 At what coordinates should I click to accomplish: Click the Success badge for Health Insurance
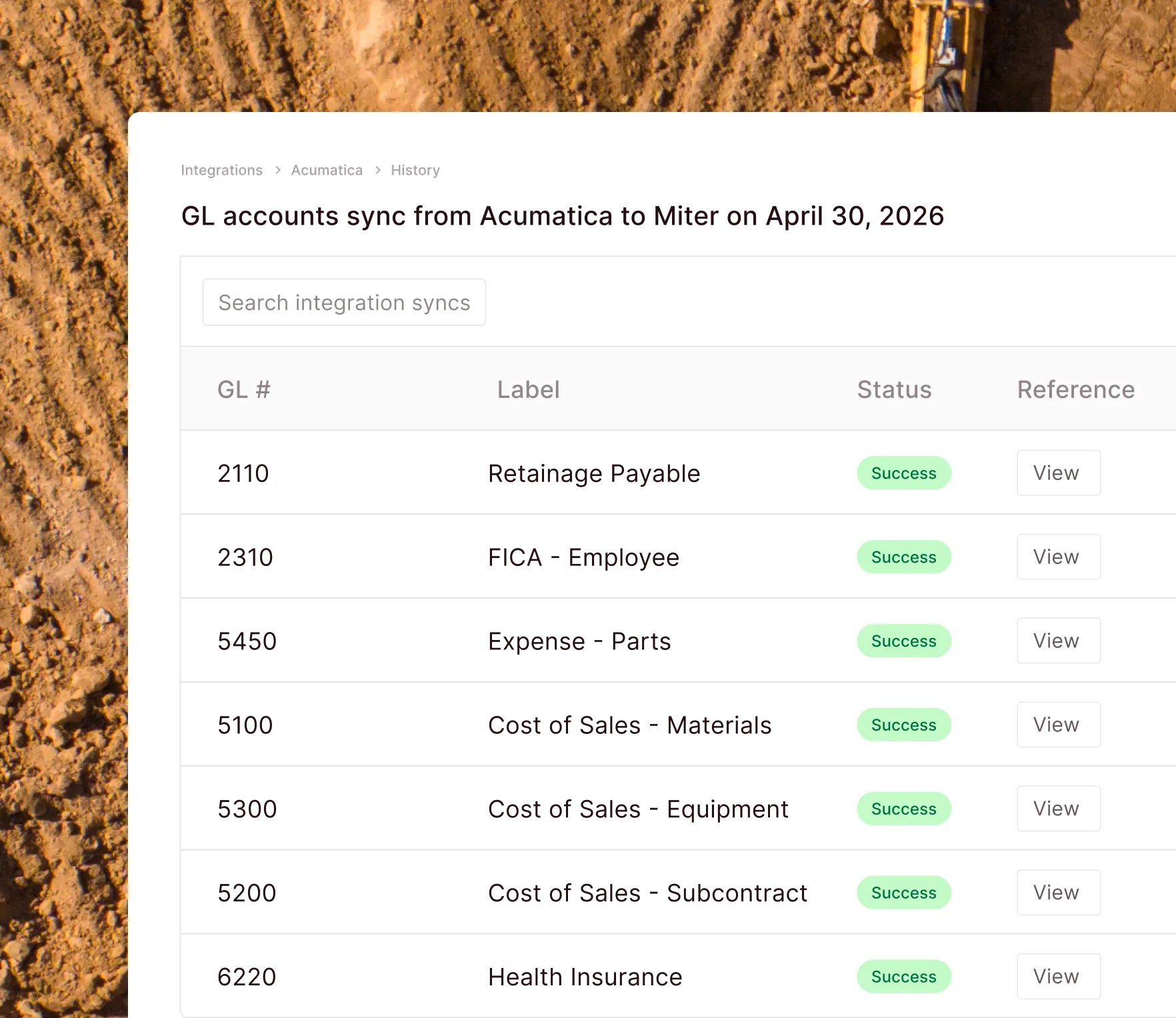click(x=904, y=976)
